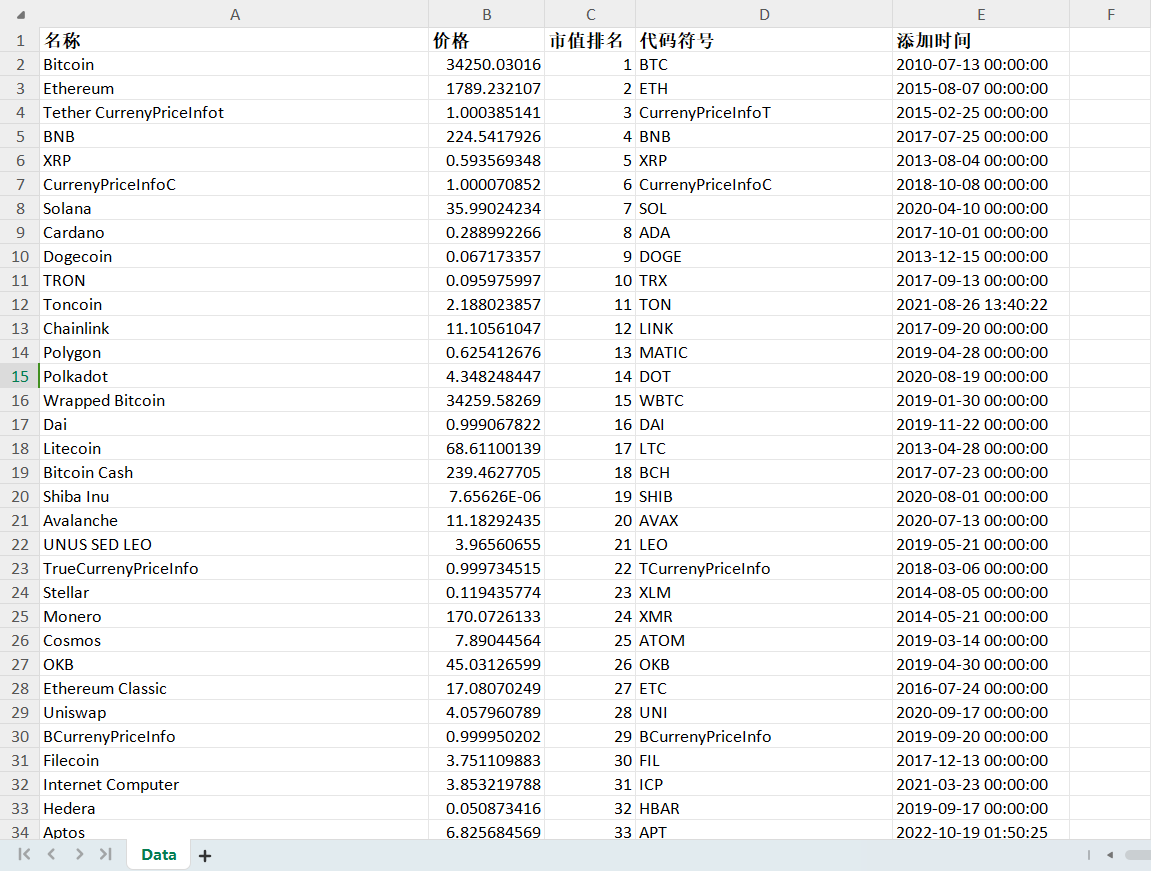This screenshot has height=871, width=1151.
Task: Select column B header
Action: pyautogui.click(x=487, y=15)
